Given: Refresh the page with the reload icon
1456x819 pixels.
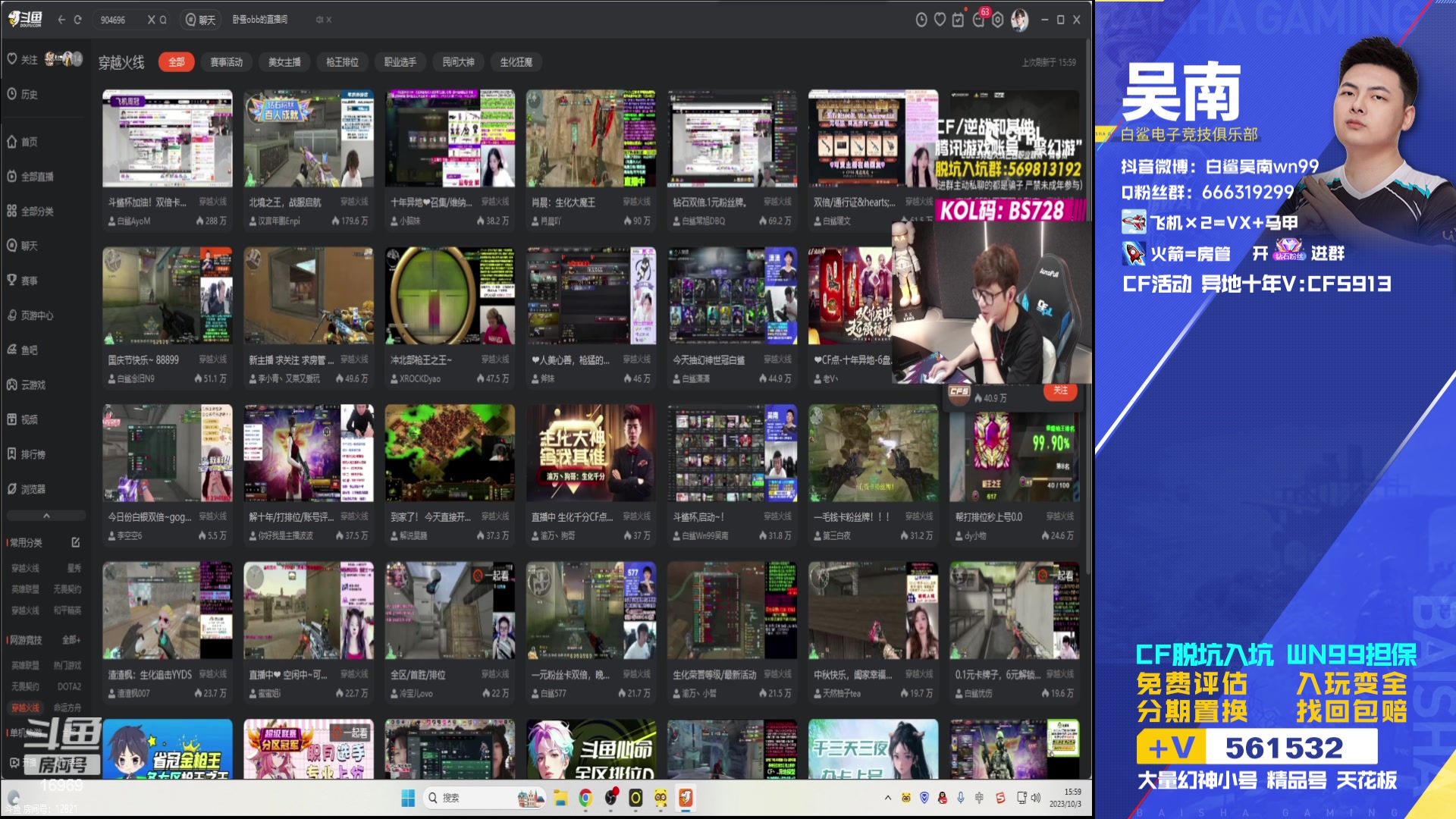Looking at the screenshot, I should tap(78, 20).
